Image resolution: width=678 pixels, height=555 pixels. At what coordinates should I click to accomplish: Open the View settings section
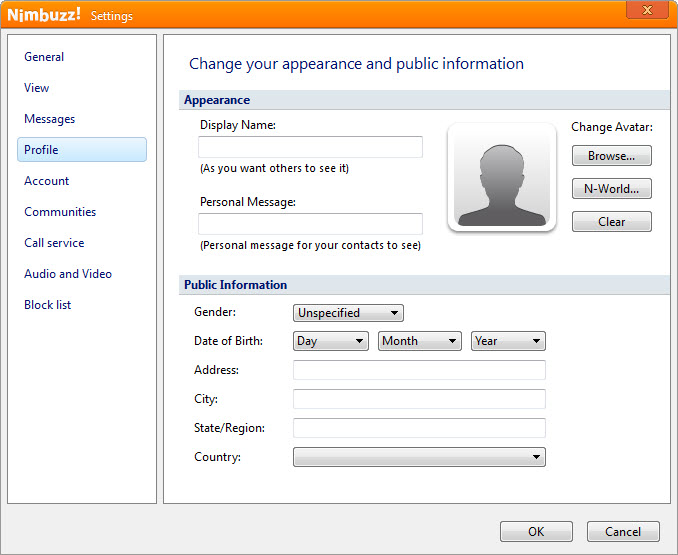[x=37, y=88]
